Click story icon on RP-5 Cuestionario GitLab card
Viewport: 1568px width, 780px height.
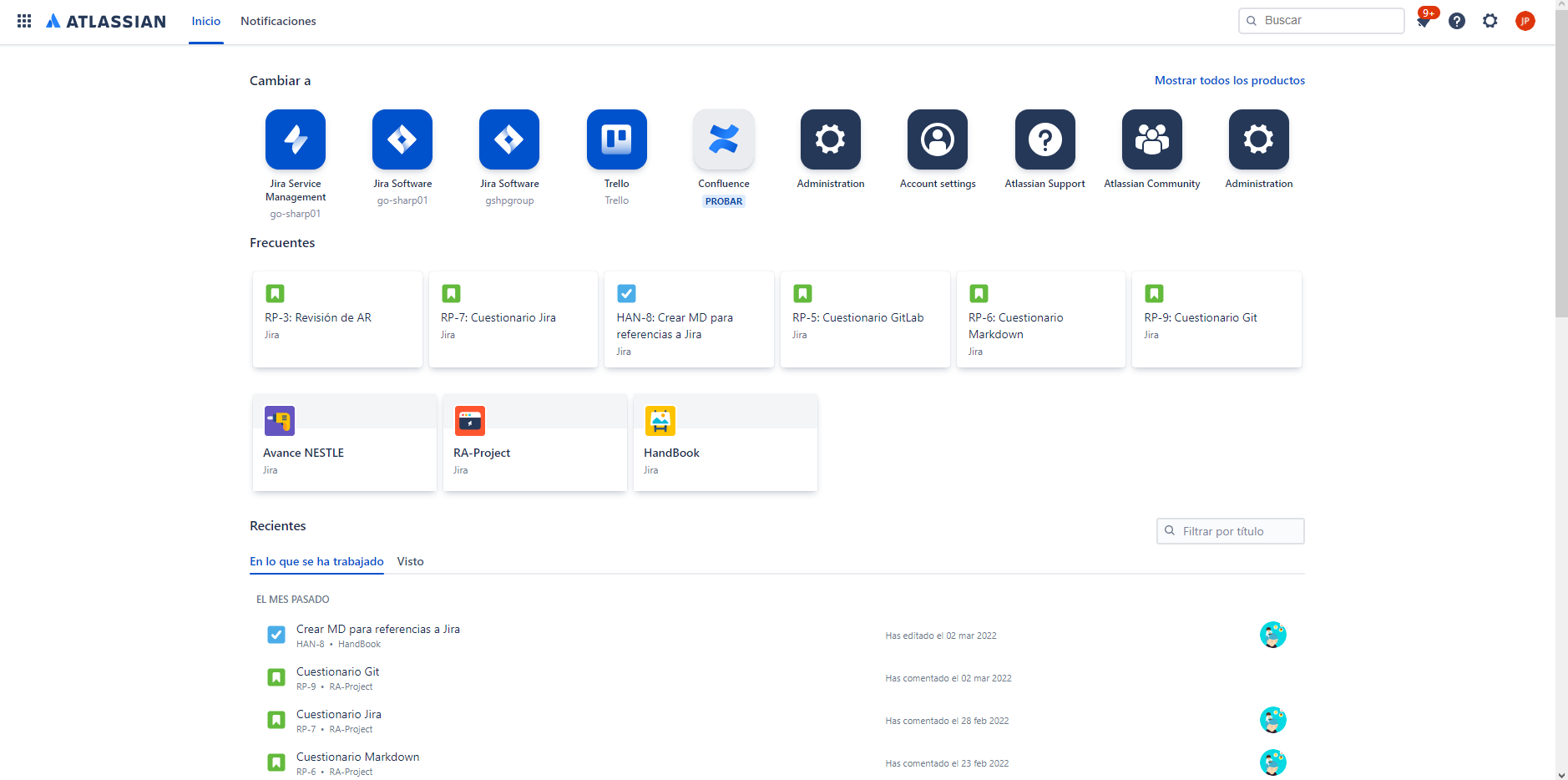(x=802, y=293)
